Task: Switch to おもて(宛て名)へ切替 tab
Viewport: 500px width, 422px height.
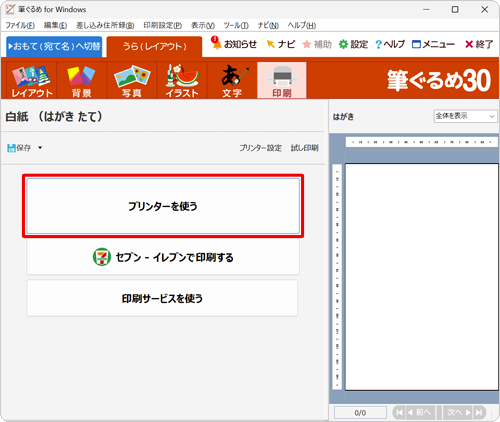Action: coord(54,46)
